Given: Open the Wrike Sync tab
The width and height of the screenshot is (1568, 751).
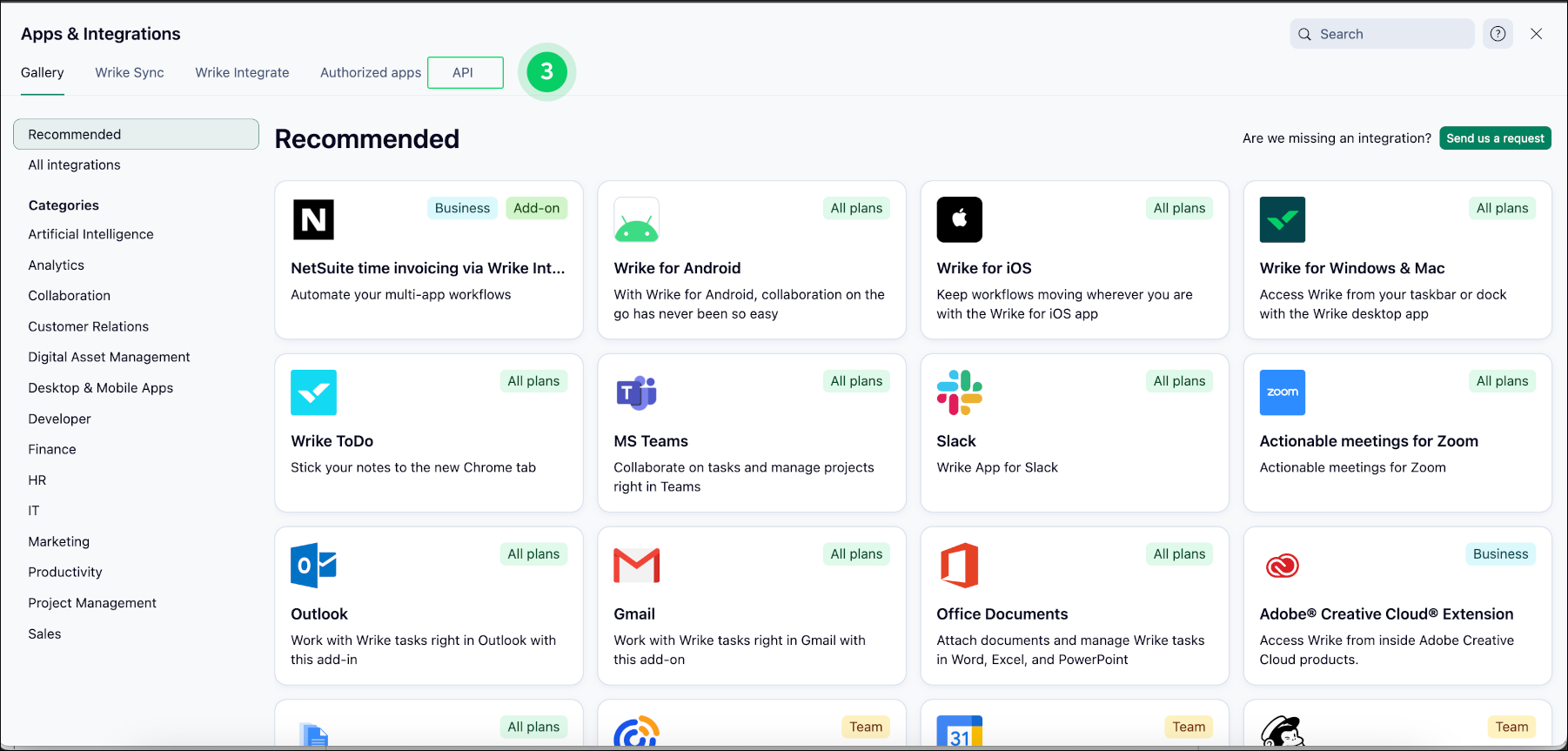Looking at the screenshot, I should point(130,72).
